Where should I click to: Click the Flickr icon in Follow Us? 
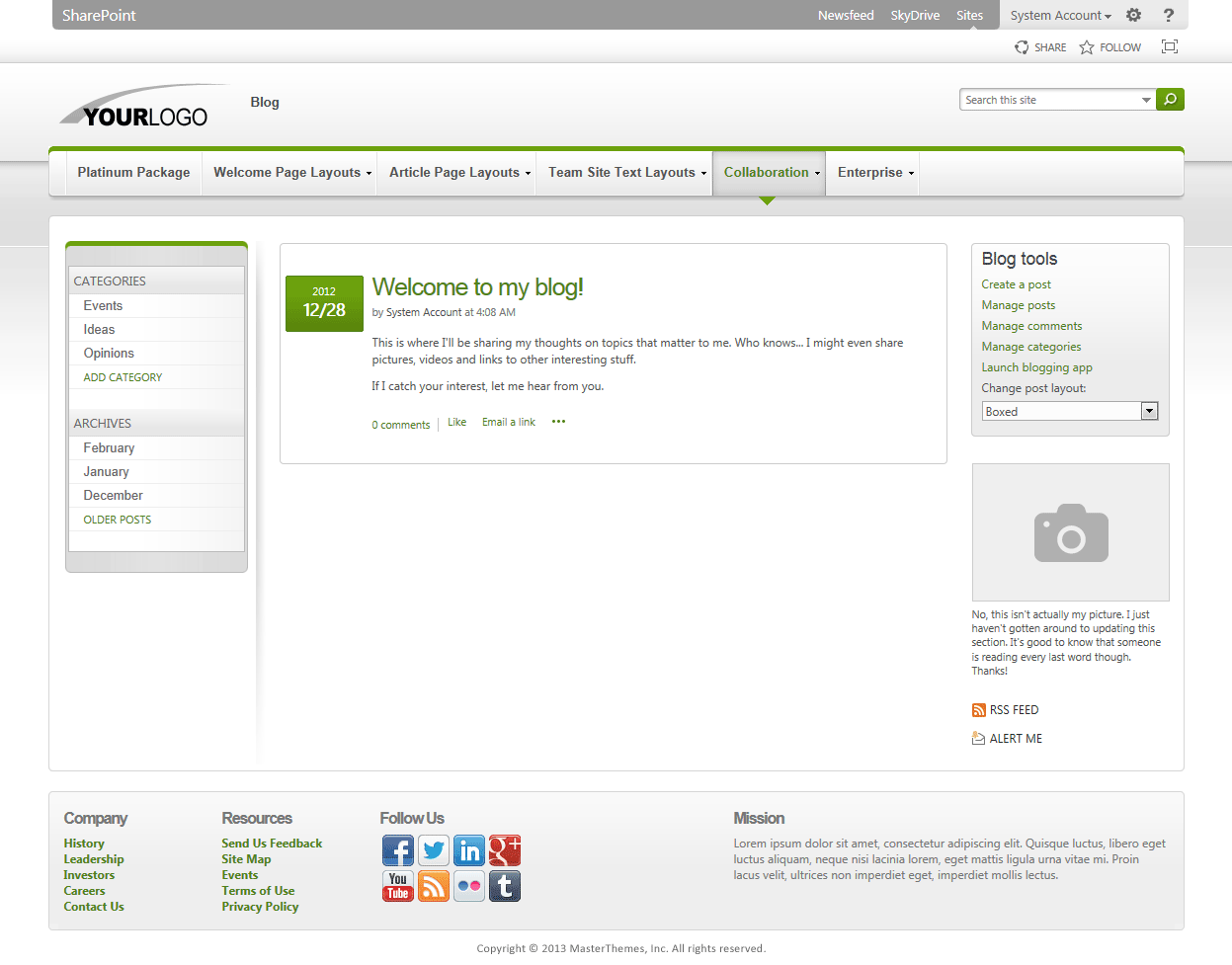click(469, 886)
